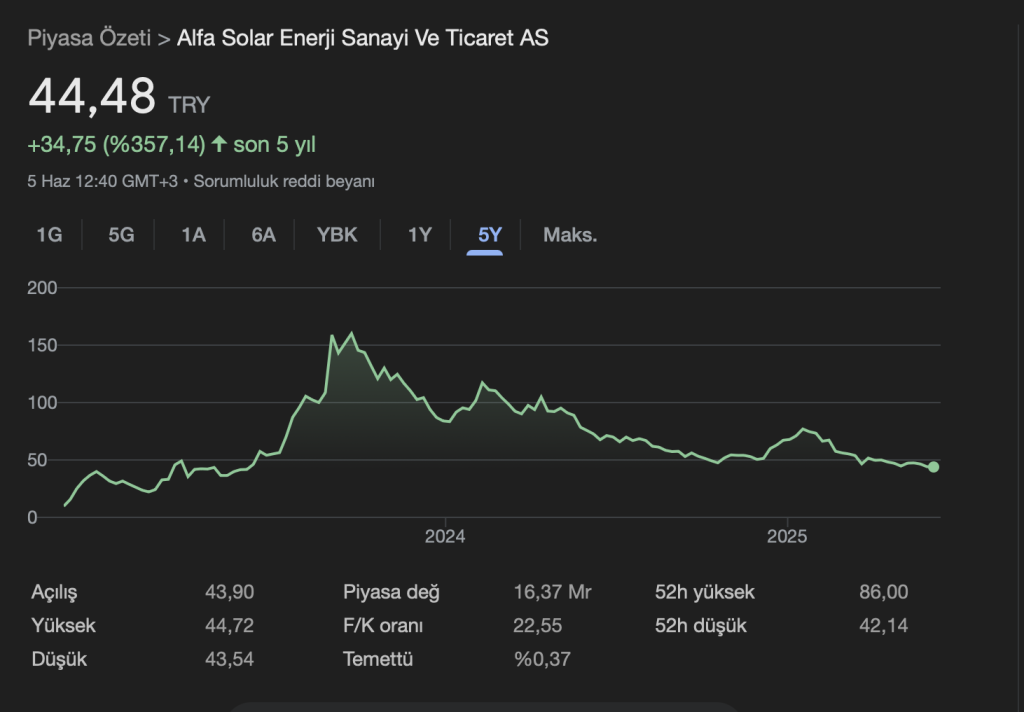1024x712 pixels.
Task: Switch to YBK year-to-date tab
Action: (337, 235)
